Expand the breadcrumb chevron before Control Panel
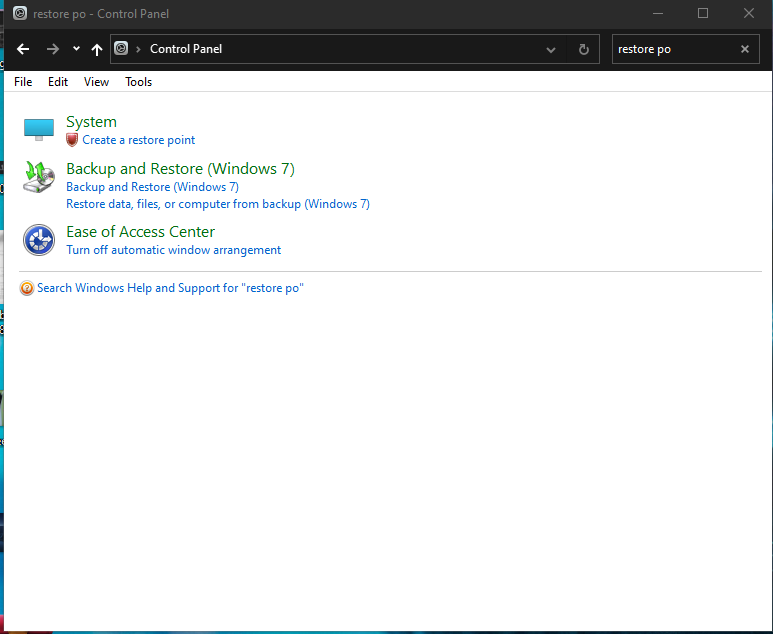 tap(138, 49)
